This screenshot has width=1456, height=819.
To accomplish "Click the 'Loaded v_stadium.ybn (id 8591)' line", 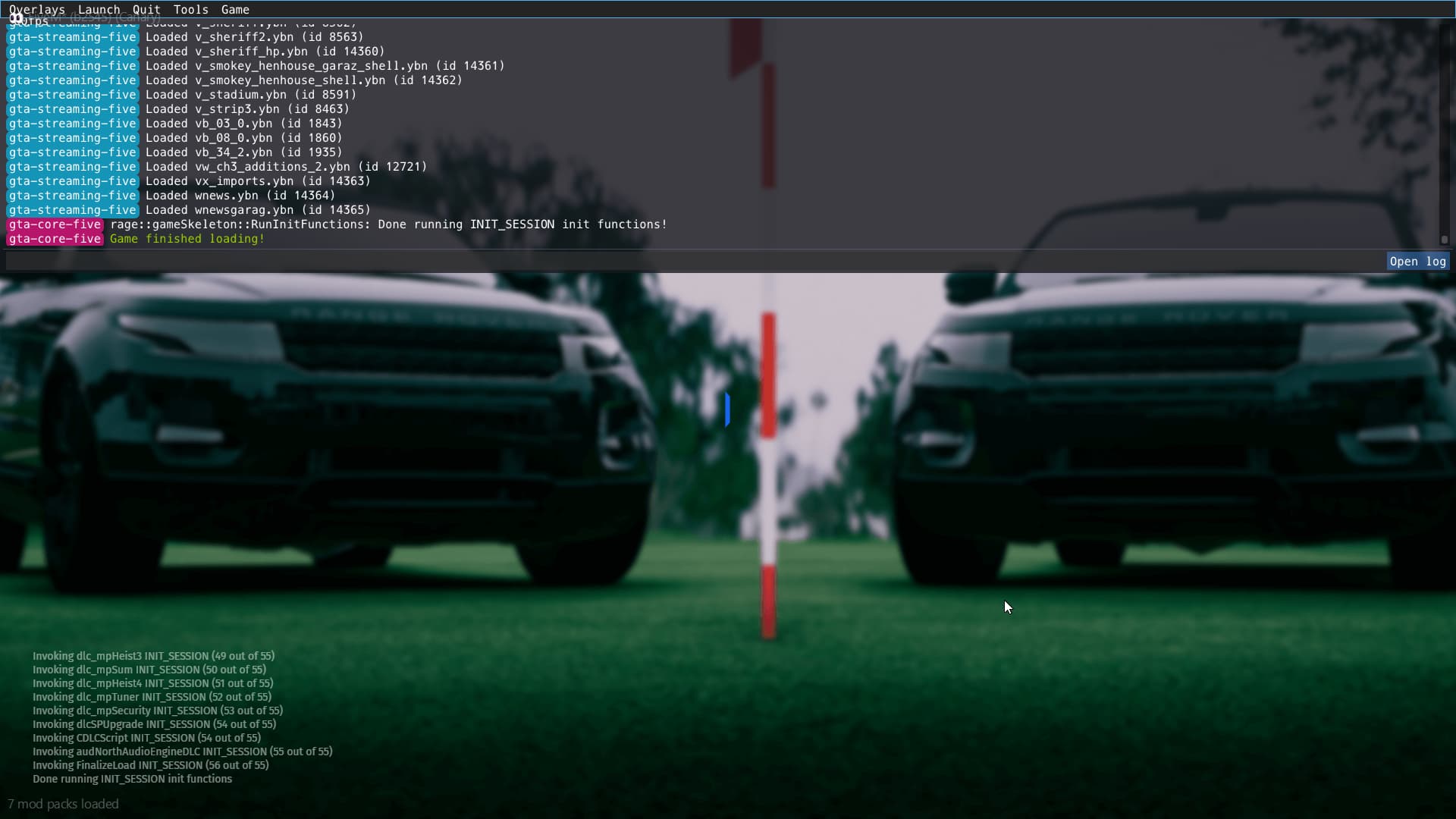I will 251,95.
